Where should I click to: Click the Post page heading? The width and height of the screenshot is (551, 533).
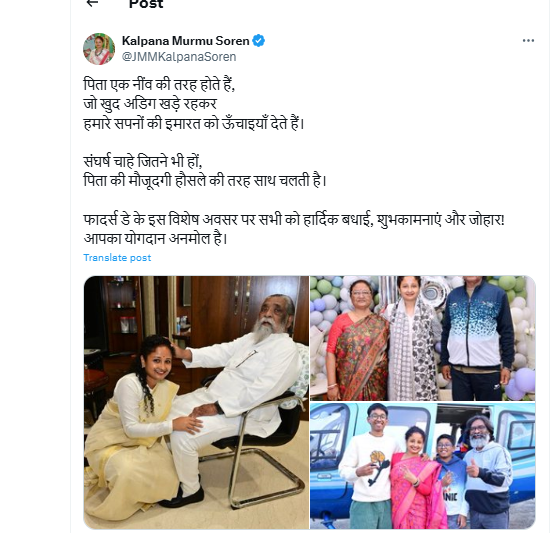click(146, 4)
